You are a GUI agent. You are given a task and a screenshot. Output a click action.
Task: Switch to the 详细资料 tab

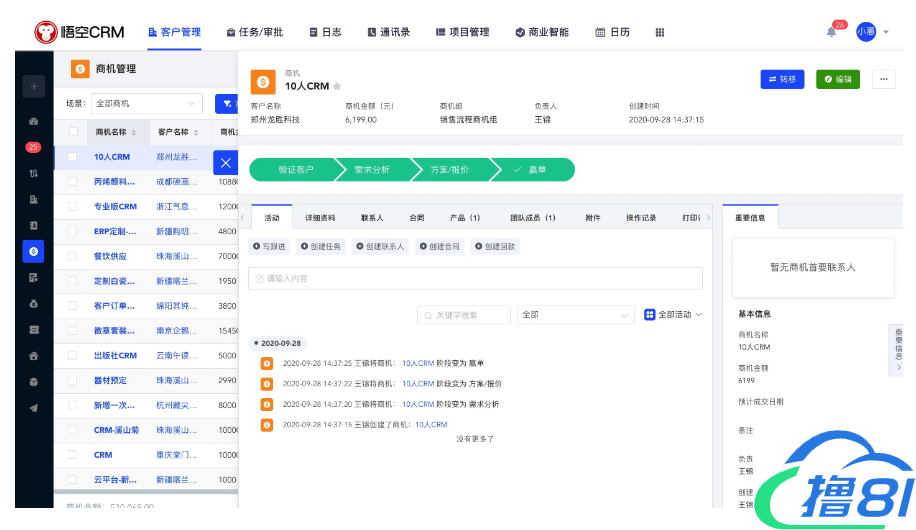pyautogui.click(x=320, y=217)
